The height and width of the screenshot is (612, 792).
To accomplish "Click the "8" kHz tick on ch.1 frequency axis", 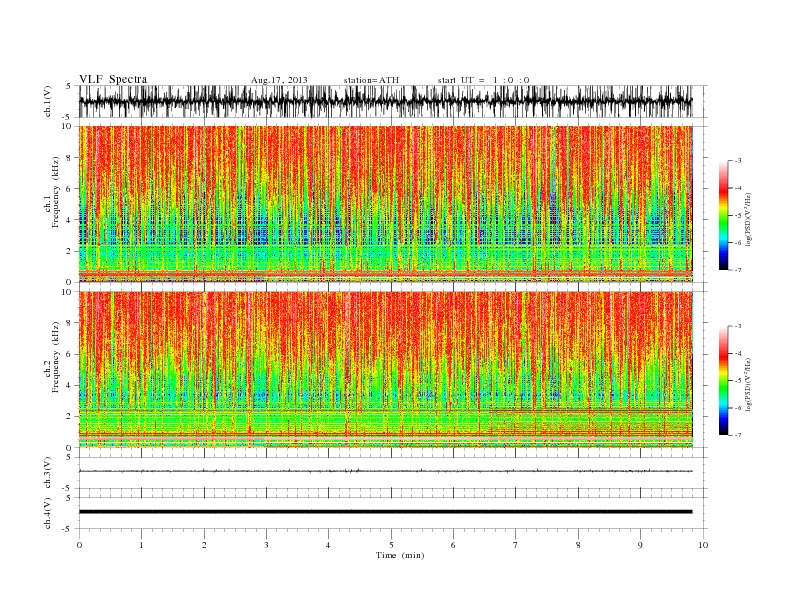I will click(69, 158).
